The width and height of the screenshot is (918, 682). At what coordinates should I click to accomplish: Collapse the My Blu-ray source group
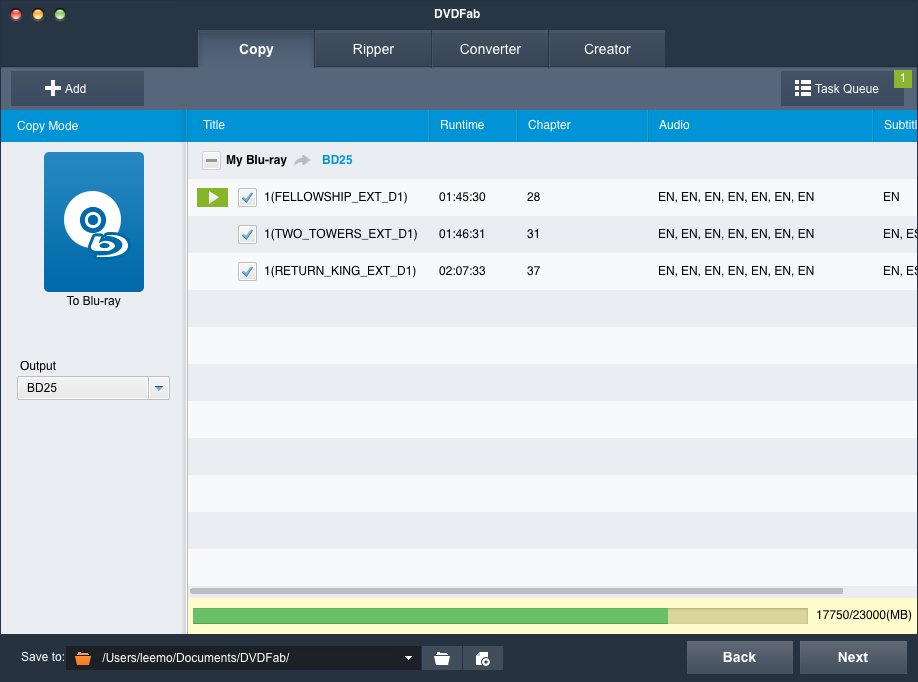tap(211, 160)
